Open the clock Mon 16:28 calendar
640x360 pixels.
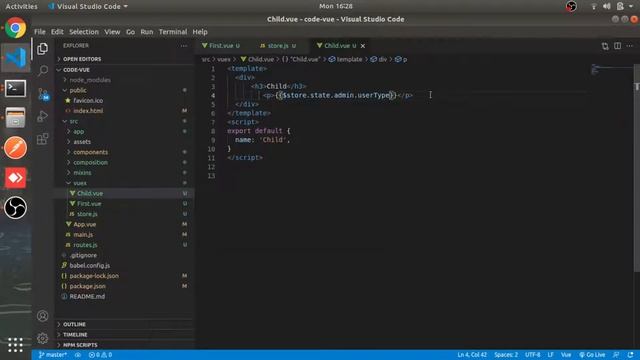[x=336, y=6]
